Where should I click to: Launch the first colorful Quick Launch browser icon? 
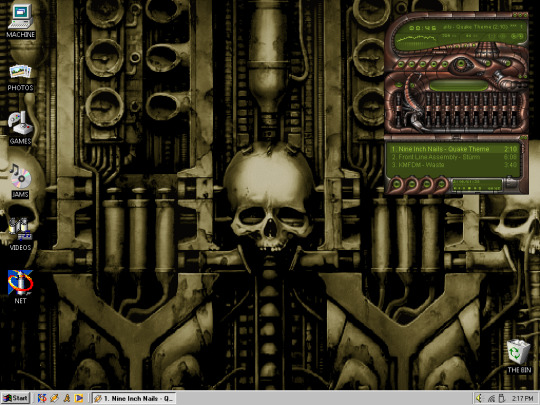click(x=42, y=398)
